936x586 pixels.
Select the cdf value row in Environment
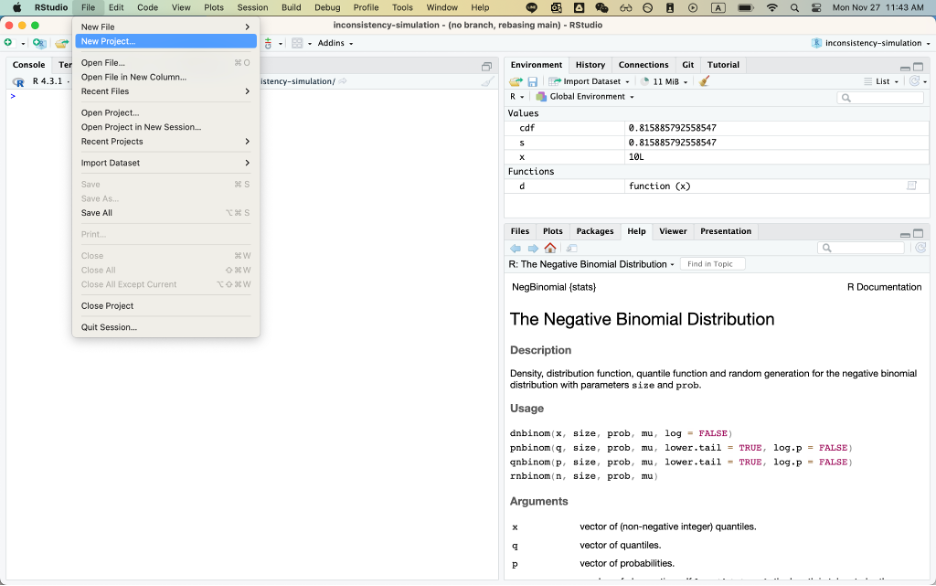716,128
